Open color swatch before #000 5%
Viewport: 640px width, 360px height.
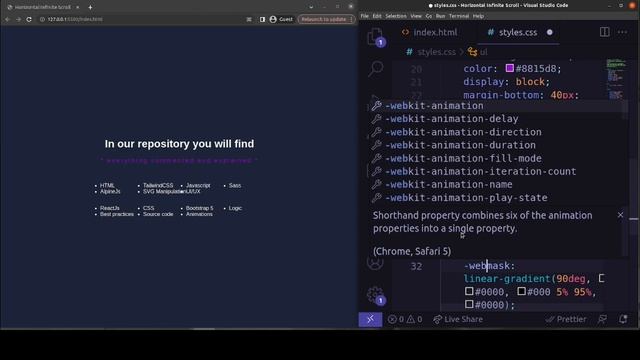[521, 291]
